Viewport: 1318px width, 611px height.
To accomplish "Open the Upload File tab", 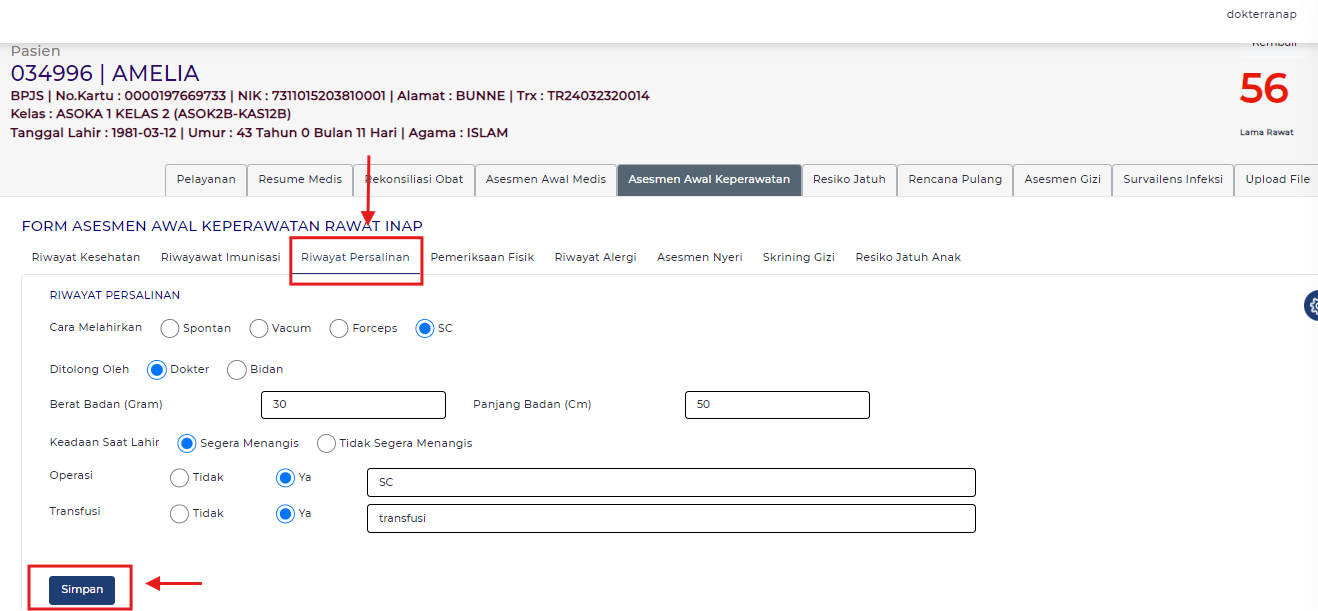I will point(1277,180).
